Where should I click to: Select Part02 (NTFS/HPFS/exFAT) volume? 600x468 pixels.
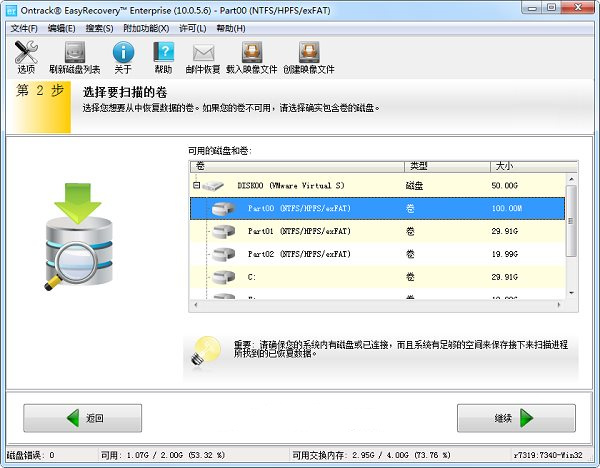pos(377,254)
